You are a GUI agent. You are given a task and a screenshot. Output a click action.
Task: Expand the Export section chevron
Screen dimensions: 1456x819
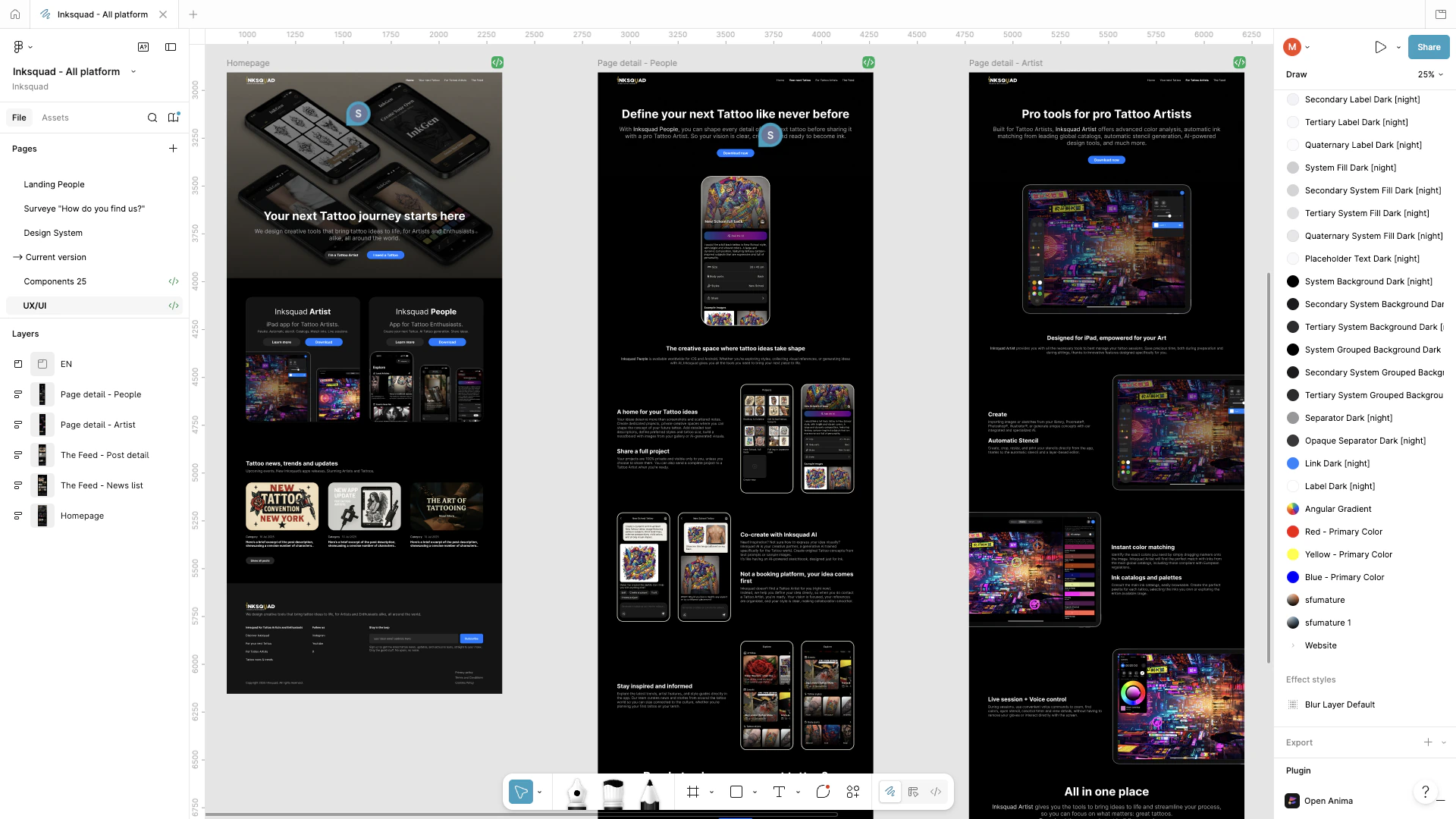[x=1443, y=742]
